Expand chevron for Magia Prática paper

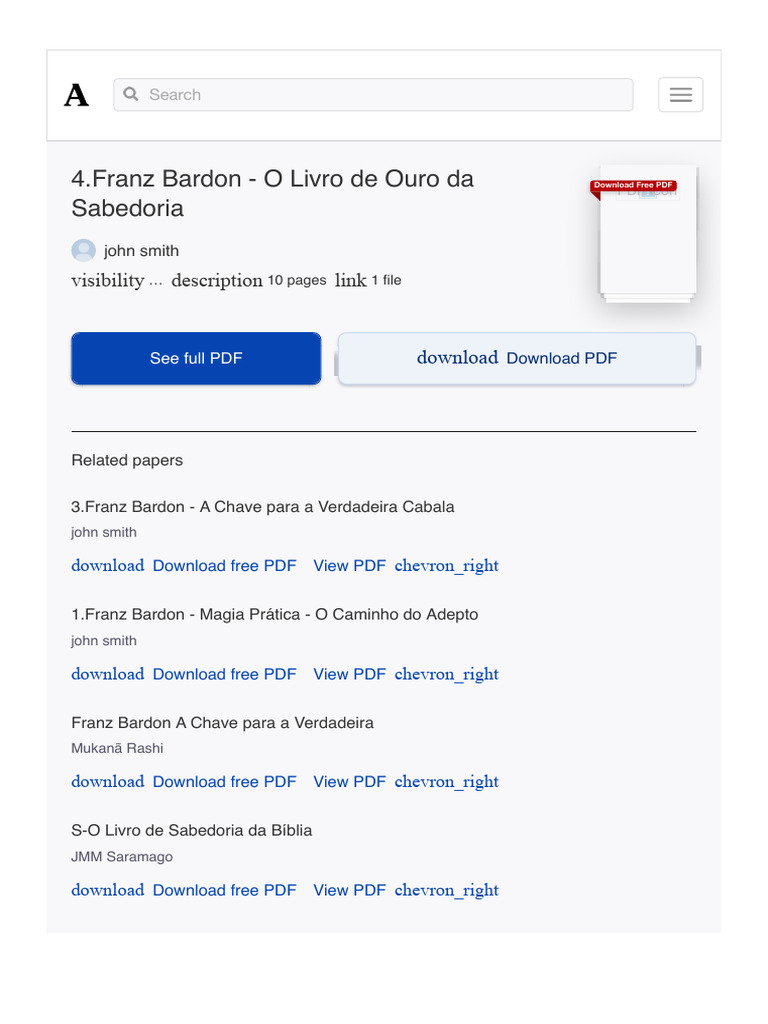[x=446, y=674]
